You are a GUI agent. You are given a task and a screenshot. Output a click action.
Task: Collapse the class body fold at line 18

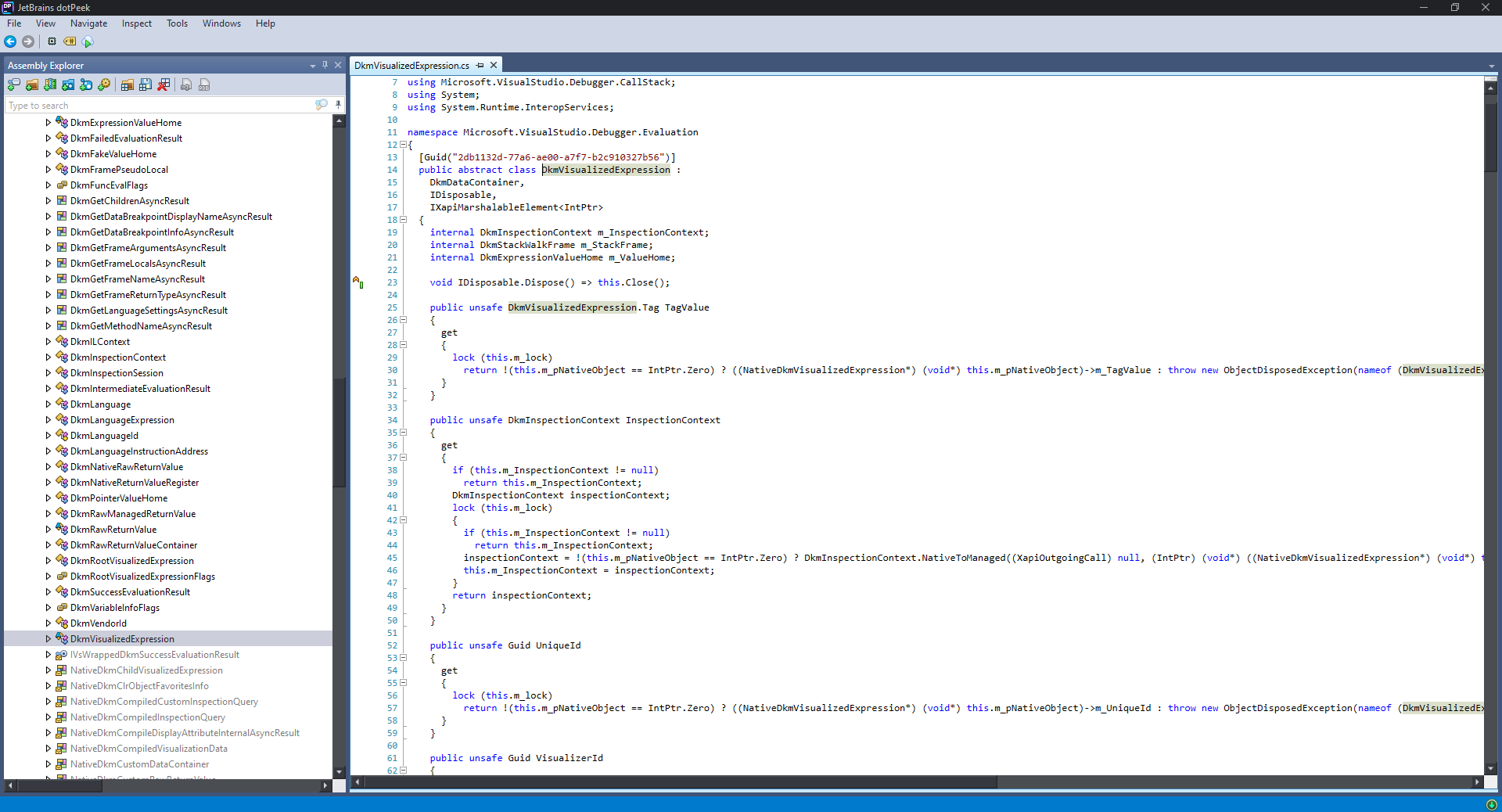pyautogui.click(x=403, y=220)
